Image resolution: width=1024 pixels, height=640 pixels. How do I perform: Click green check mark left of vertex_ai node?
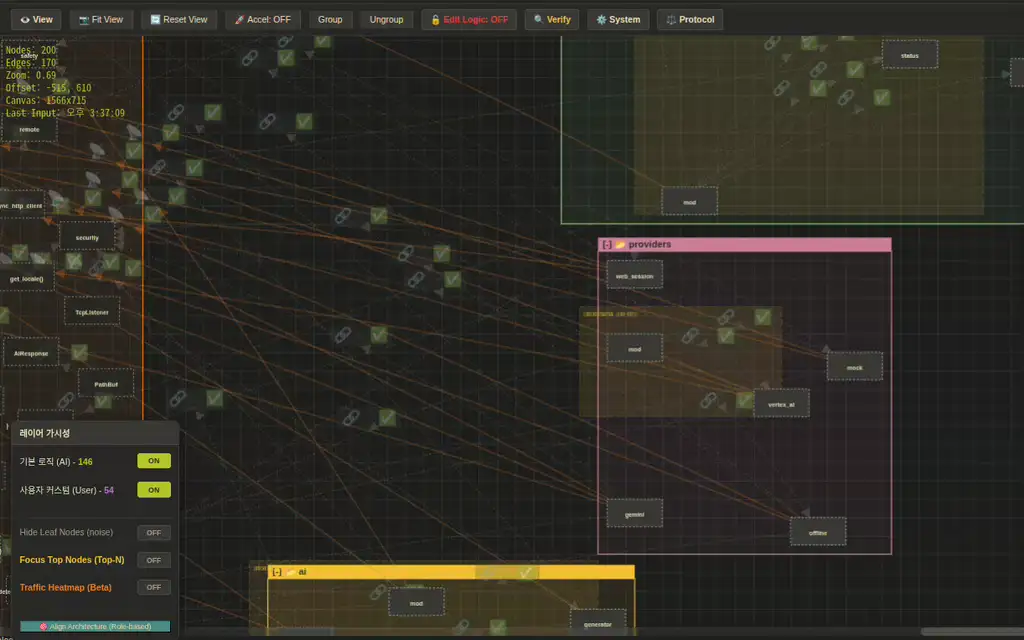click(744, 400)
